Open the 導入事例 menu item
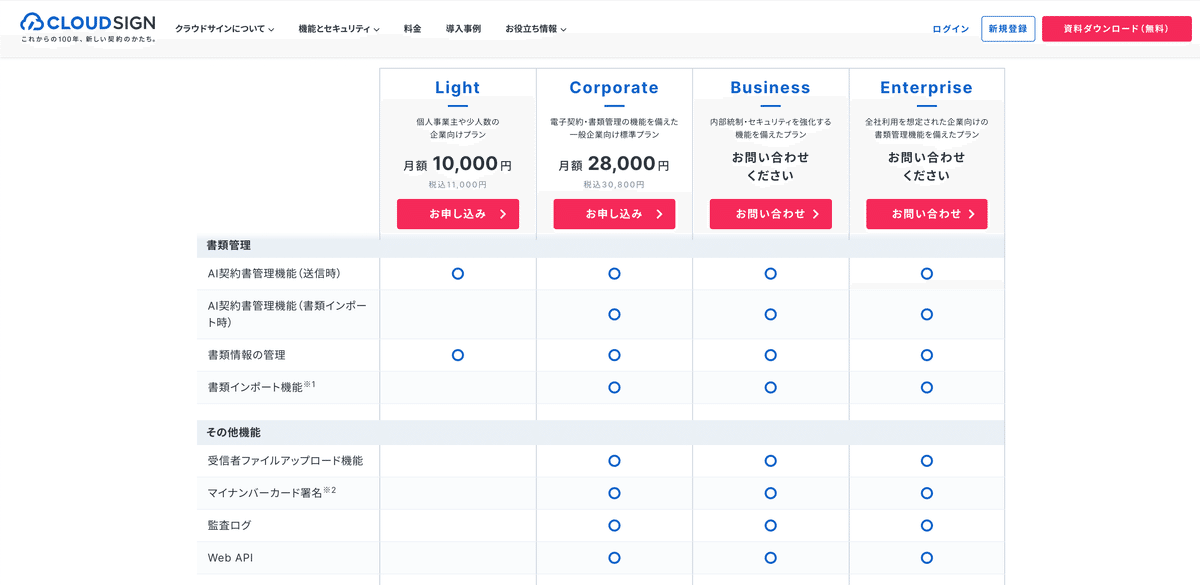 463,29
